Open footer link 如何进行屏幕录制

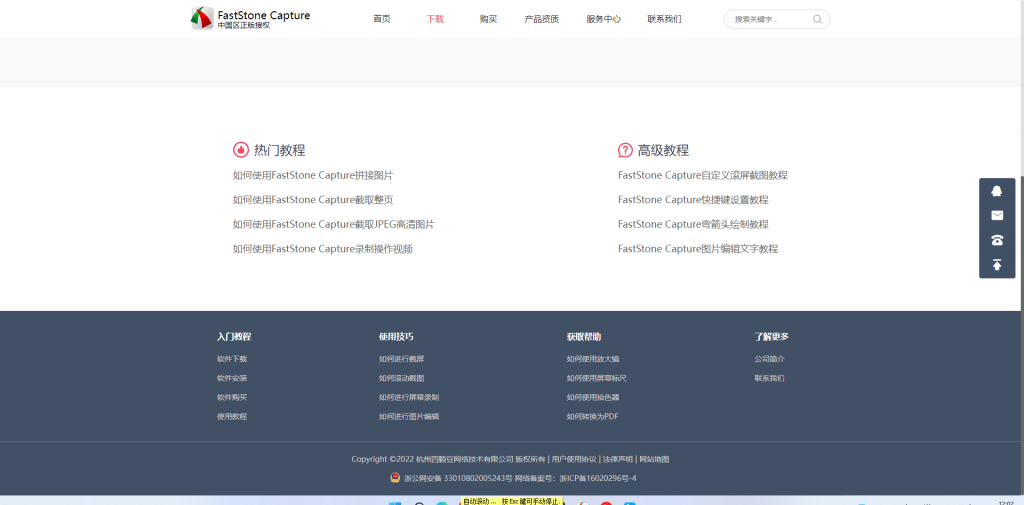tap(409, 397)
